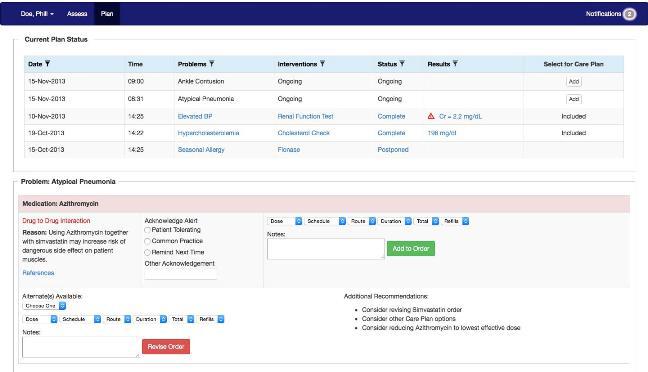Open Azithromycin Route dropdown
The width and height of the screenshot is (648, 372).
tap(362, 221)
